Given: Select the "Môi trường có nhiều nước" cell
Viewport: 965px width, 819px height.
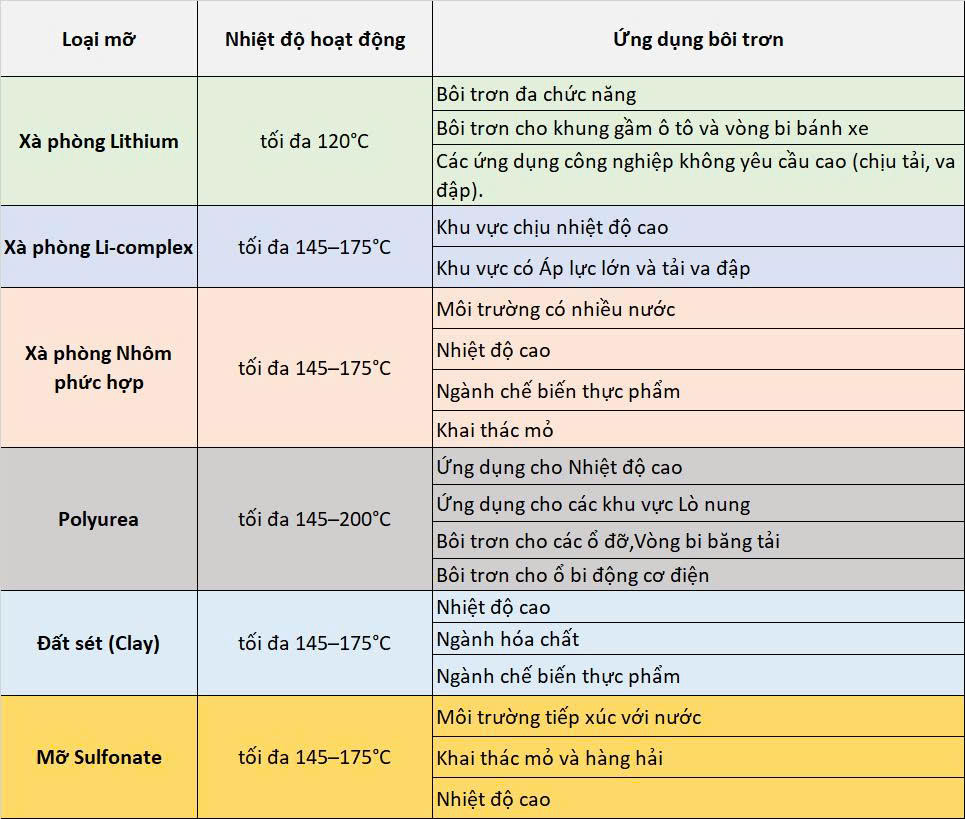Looking at the screenshot, I should pos(555,309).
